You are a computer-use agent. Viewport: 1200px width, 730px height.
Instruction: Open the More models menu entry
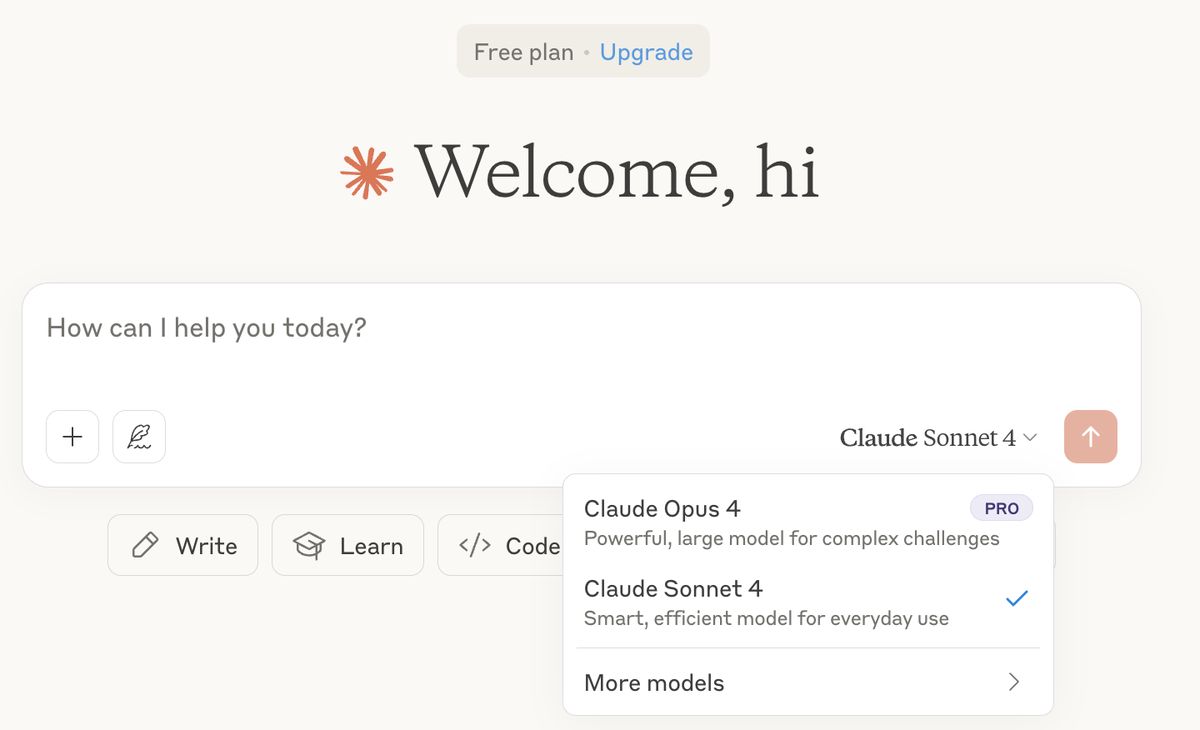(654, 683)
